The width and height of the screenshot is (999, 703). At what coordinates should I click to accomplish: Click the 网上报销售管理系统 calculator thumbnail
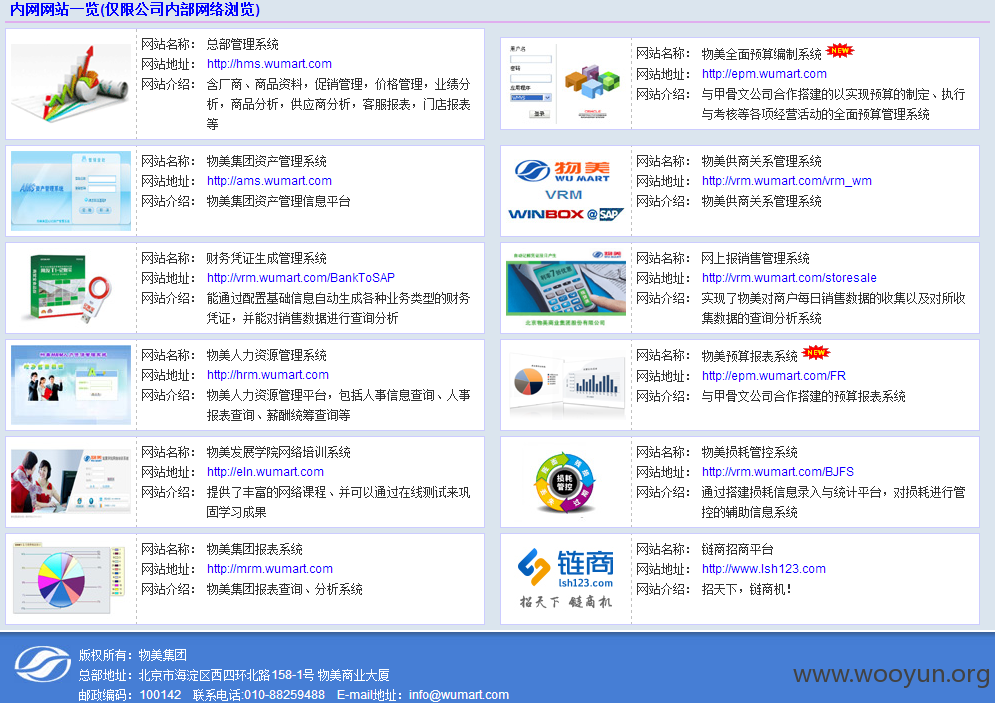coord(566,288)
